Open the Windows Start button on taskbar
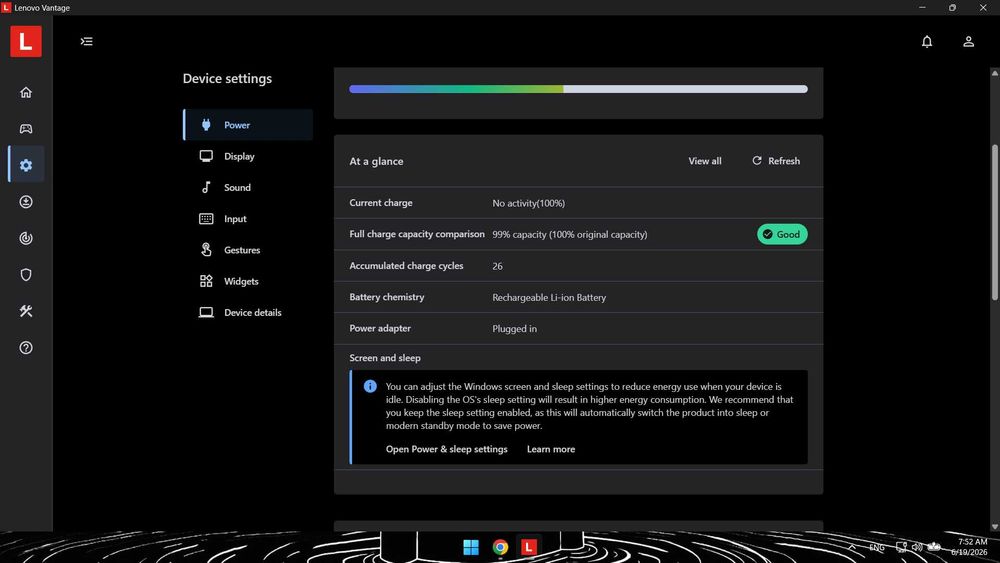 pyautogui.click(x=471, y=547)
